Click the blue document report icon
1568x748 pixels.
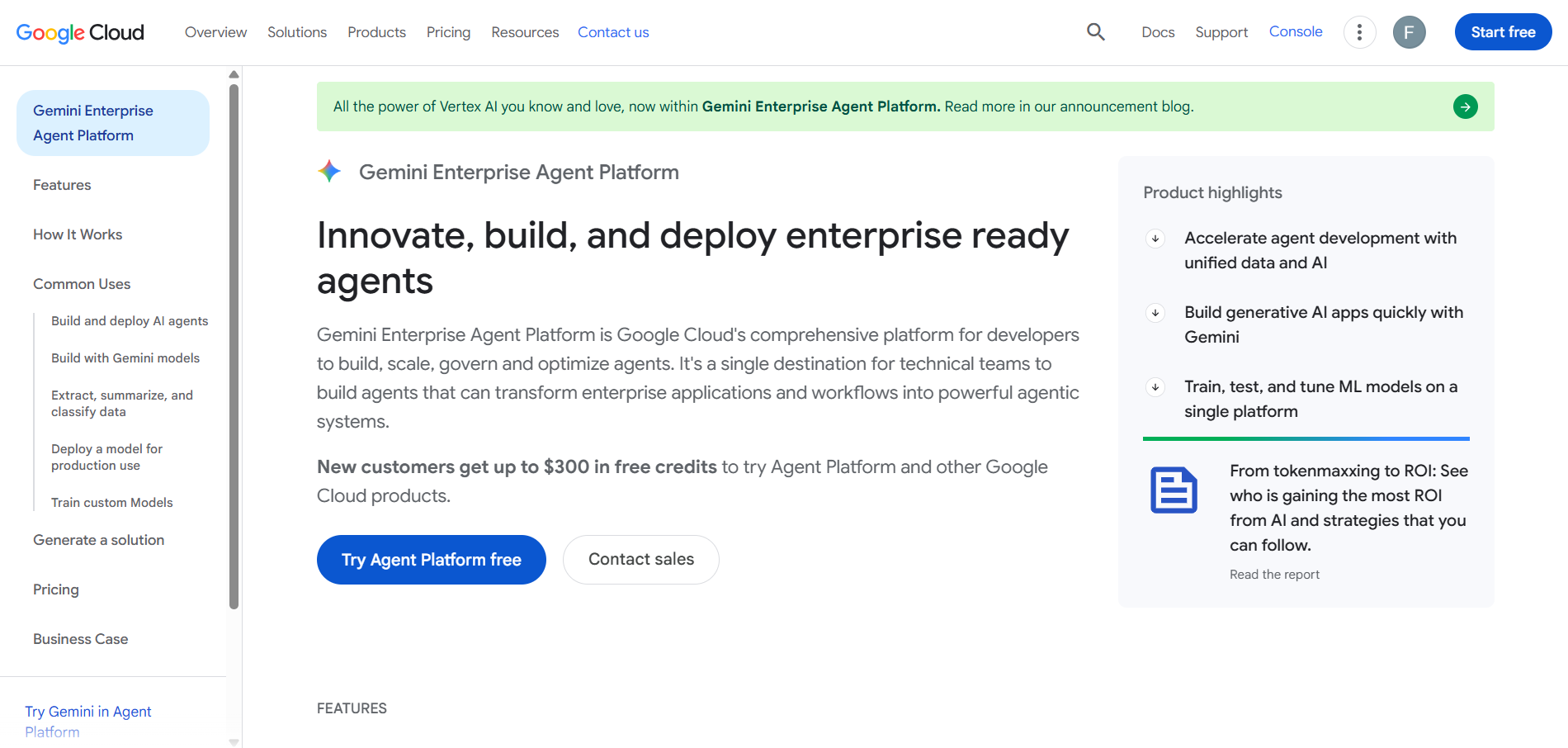(1174, 490)
